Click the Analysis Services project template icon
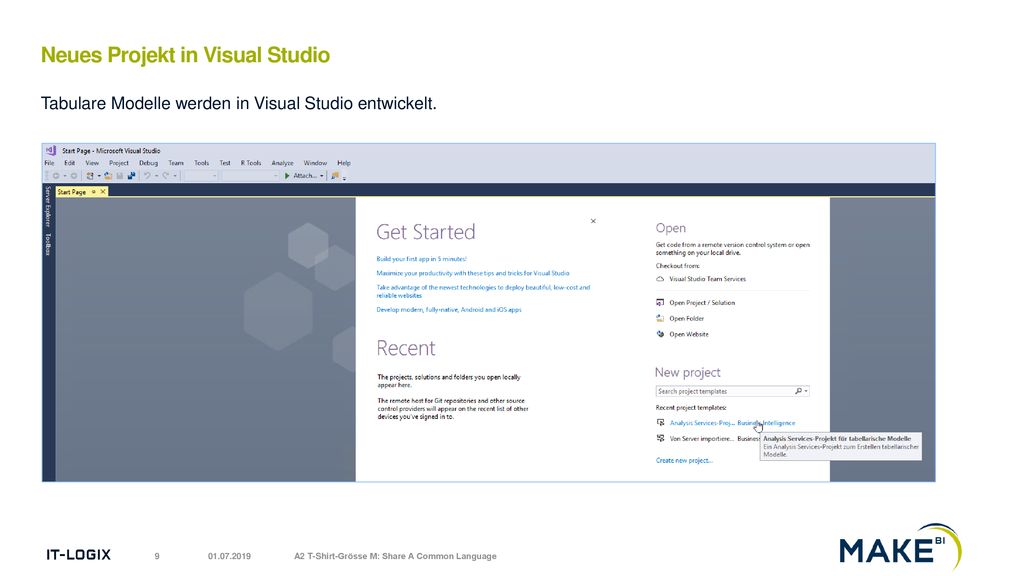This screenshot has width=1024, height=576. (660, 423)
